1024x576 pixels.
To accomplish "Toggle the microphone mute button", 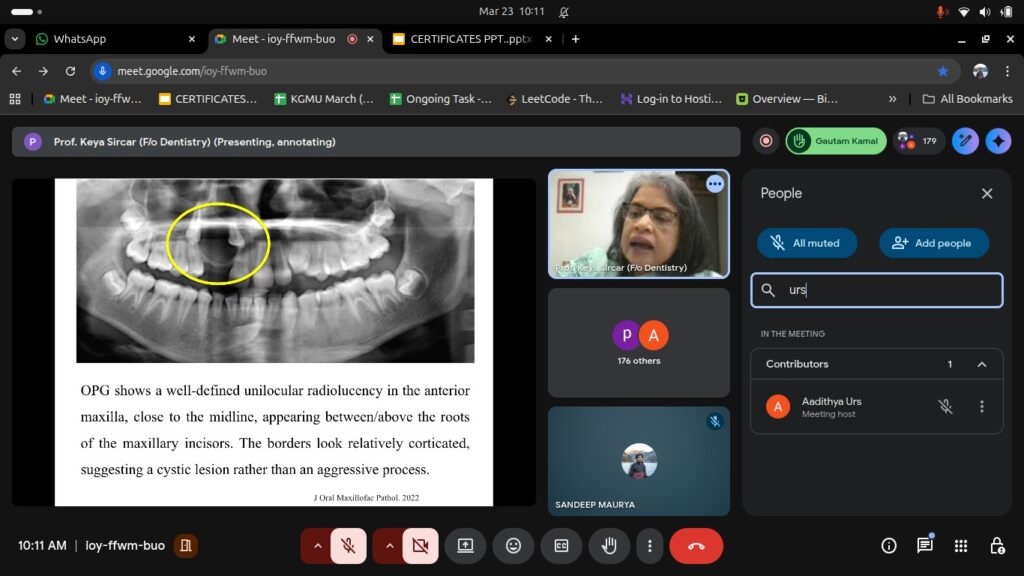I will tap(348, 546).
